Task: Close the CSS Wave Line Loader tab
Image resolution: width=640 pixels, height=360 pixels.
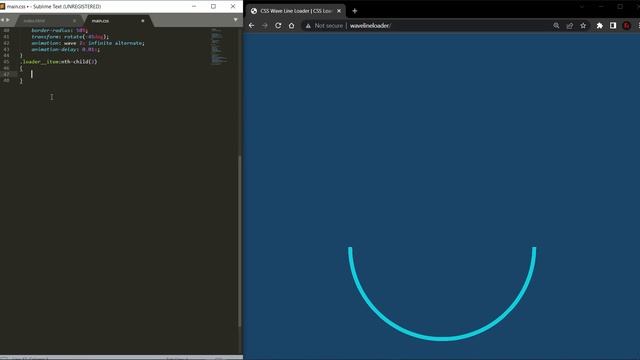Action: click(339, 11)
